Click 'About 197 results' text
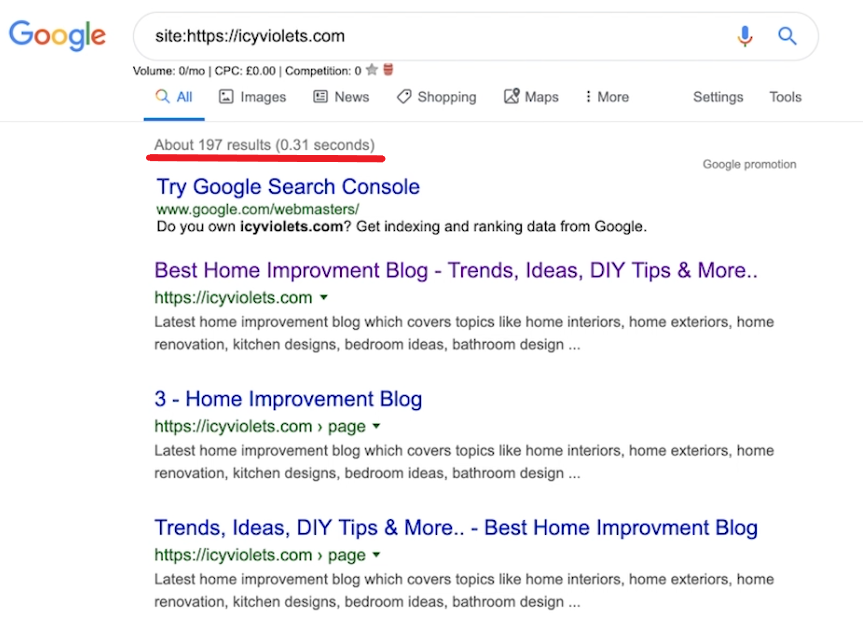 (212, 145)
